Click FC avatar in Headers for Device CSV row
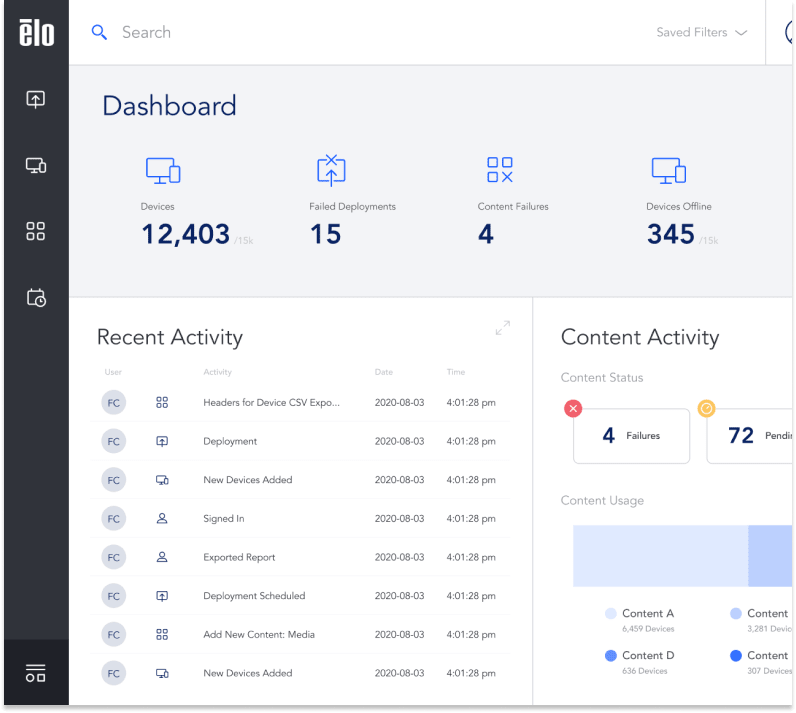Viewport: 796px width, 713px height. pos(114,403)
